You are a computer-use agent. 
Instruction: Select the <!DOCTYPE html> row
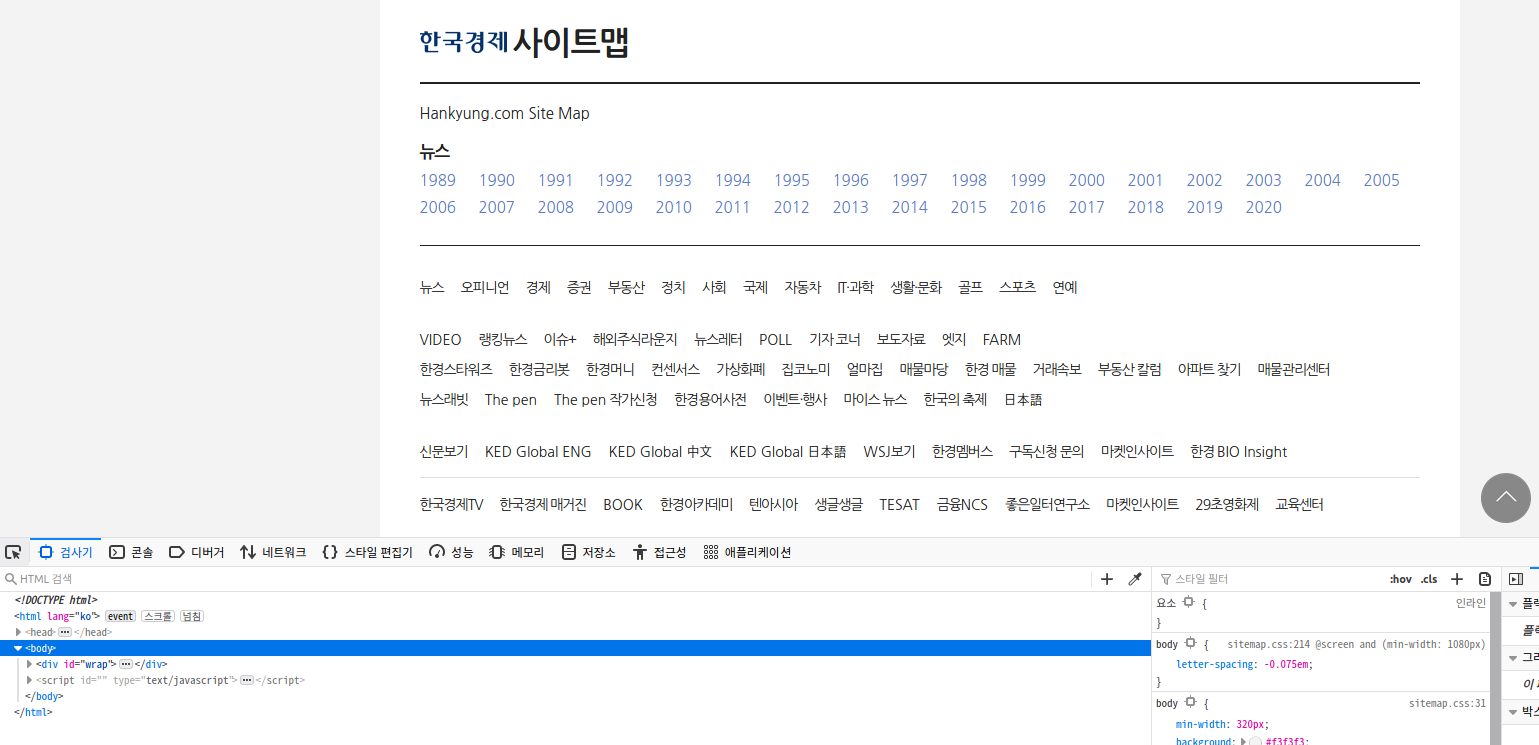(x=575, y=600)
